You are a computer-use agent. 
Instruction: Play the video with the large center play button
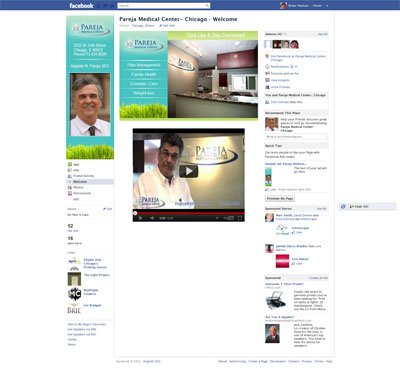pyautogui.click(x=189, y=171)
